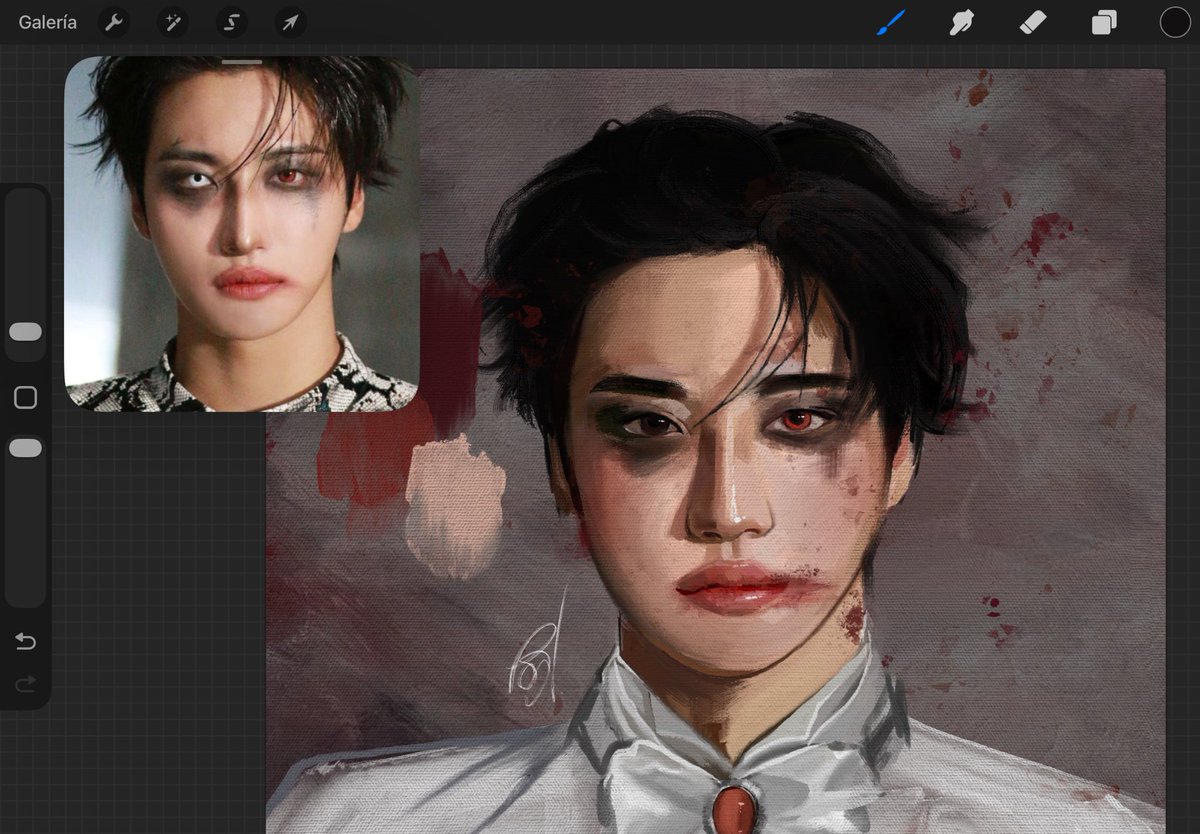Tap the brush size slider handle
Image resolution: width=1200 pixels, height=834 pixels.
[25, 332]
